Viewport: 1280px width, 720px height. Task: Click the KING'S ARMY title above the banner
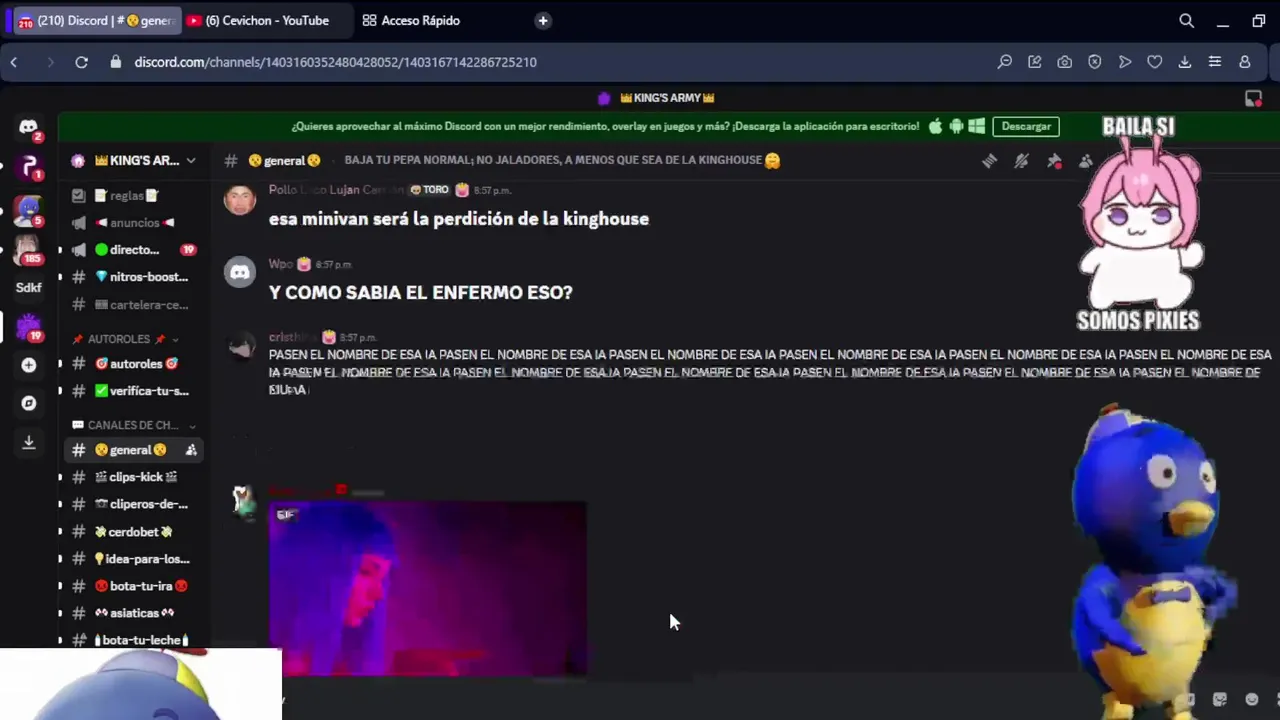click(x=666, y=98)
